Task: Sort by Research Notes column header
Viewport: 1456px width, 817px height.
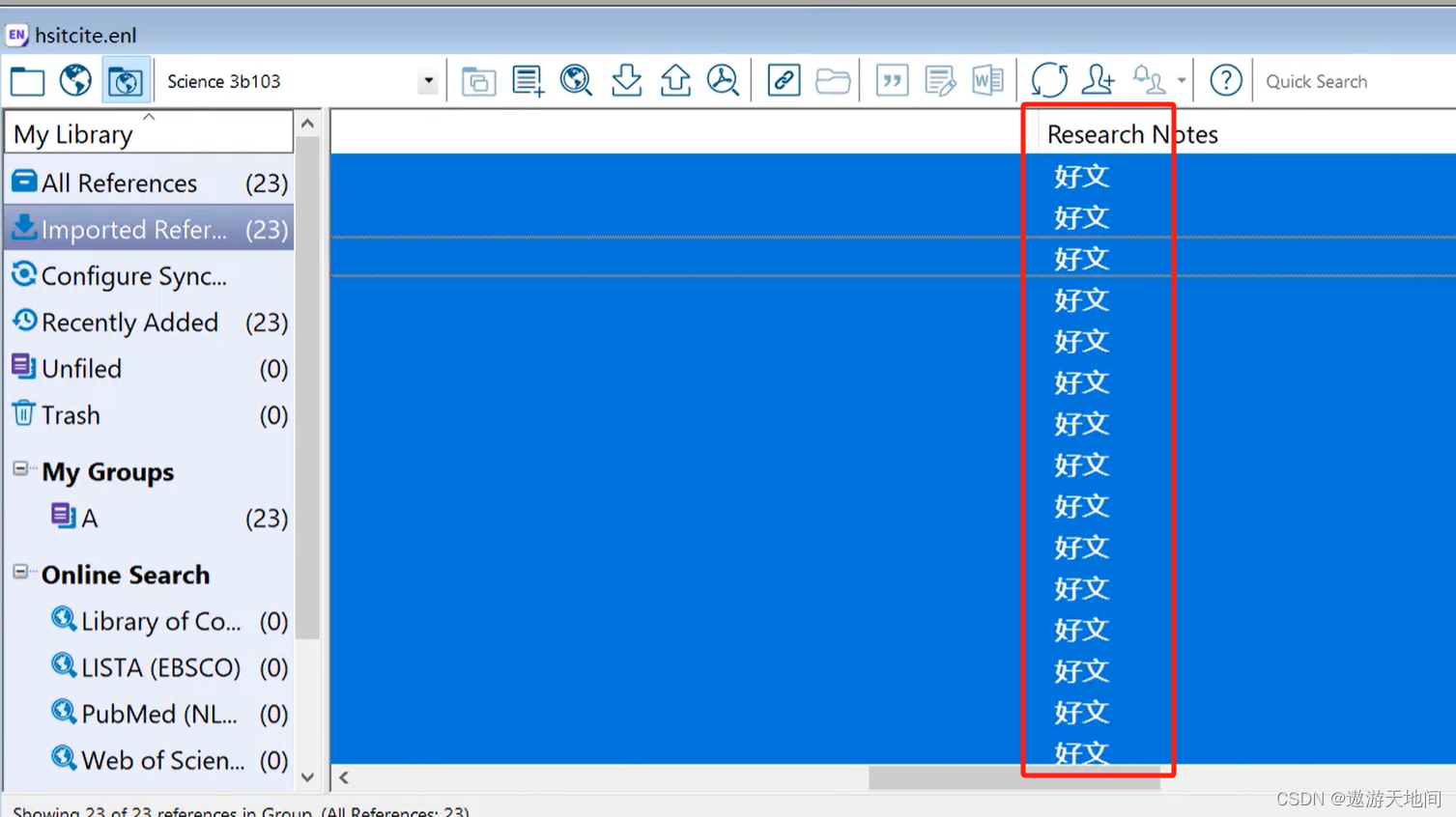Action: click(1132, 134)
